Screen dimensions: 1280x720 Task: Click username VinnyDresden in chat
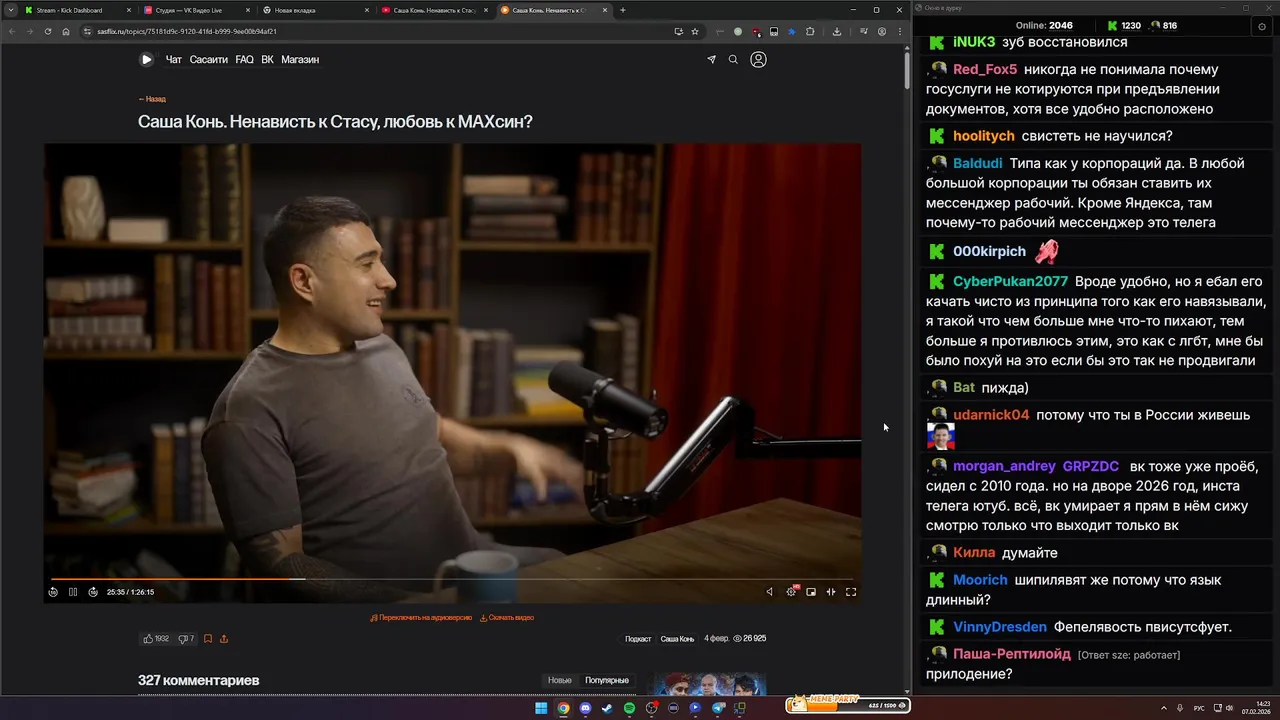pos(1000,627)
